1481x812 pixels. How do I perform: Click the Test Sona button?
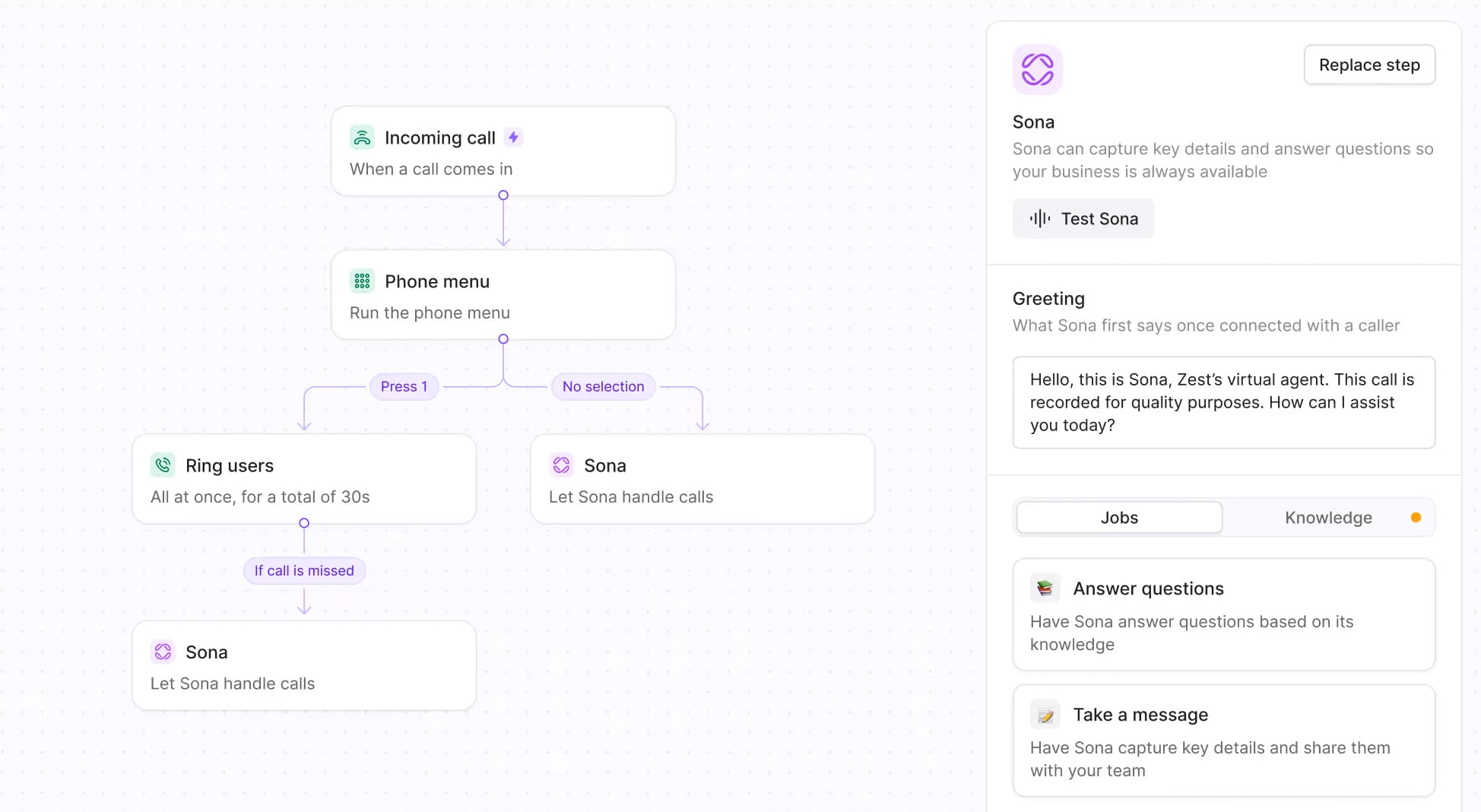(x=1083, y=219)
